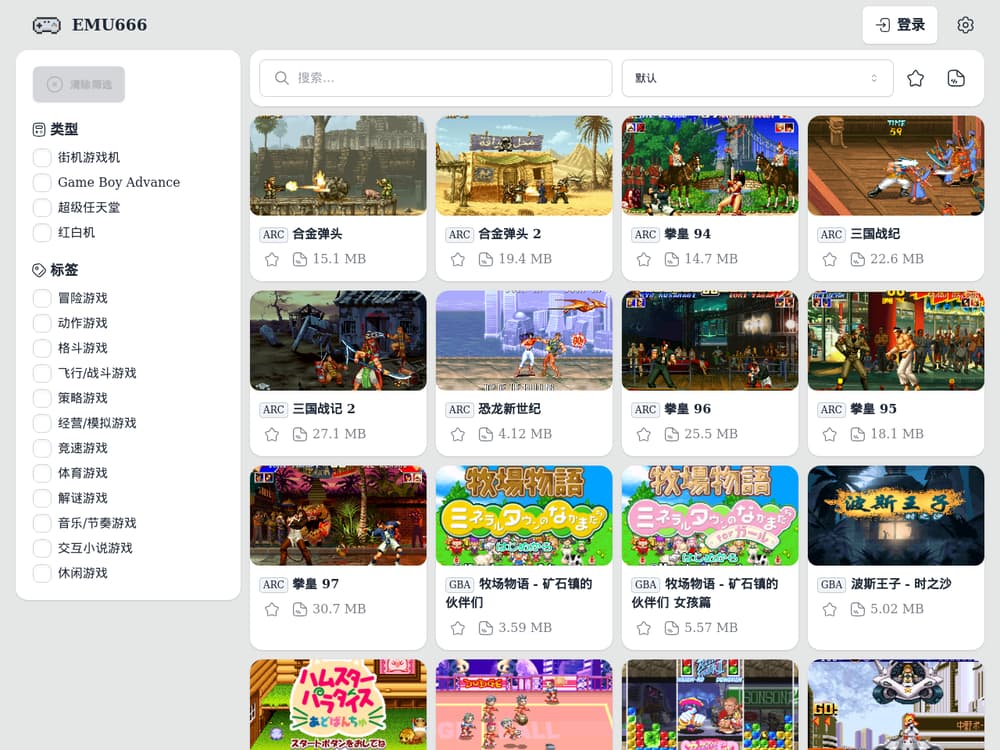Open the settings gear icon
The height and width of the screenshot is (750, 1000).
point(964,25)
